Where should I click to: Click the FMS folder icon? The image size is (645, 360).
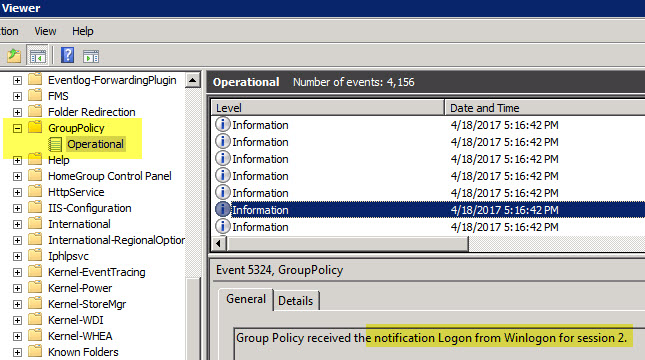point(35,95)
